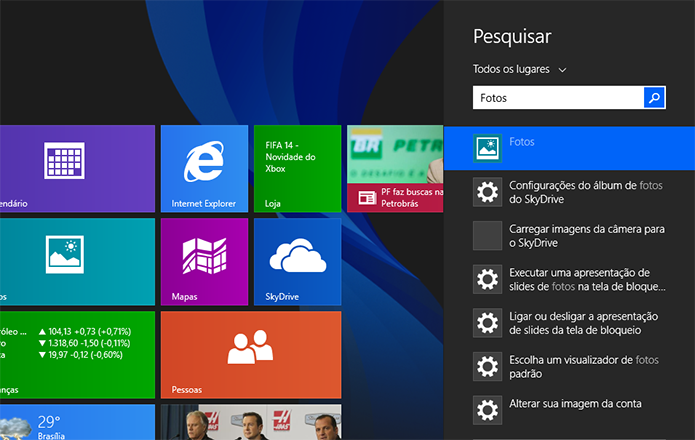Screen dimensions: 695x440
Task: Open the sports news photo tile
Action: (x=251, y=422)
